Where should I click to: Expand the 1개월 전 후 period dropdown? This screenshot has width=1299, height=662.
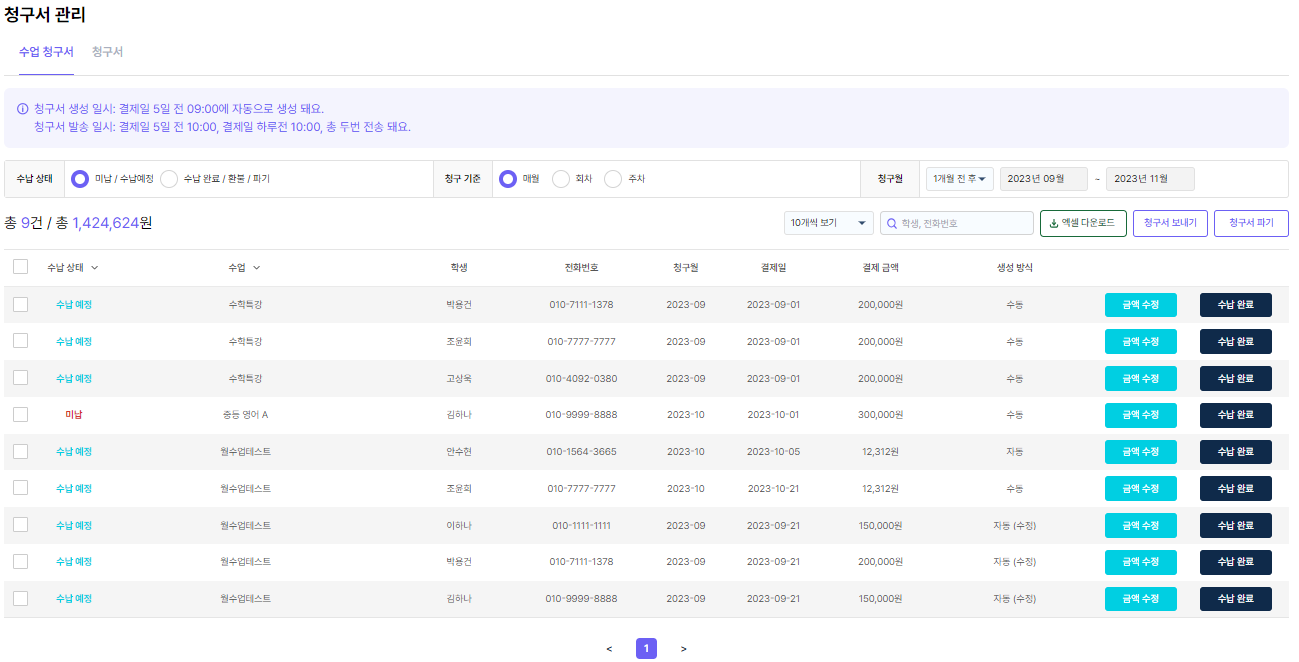[959, 179]
